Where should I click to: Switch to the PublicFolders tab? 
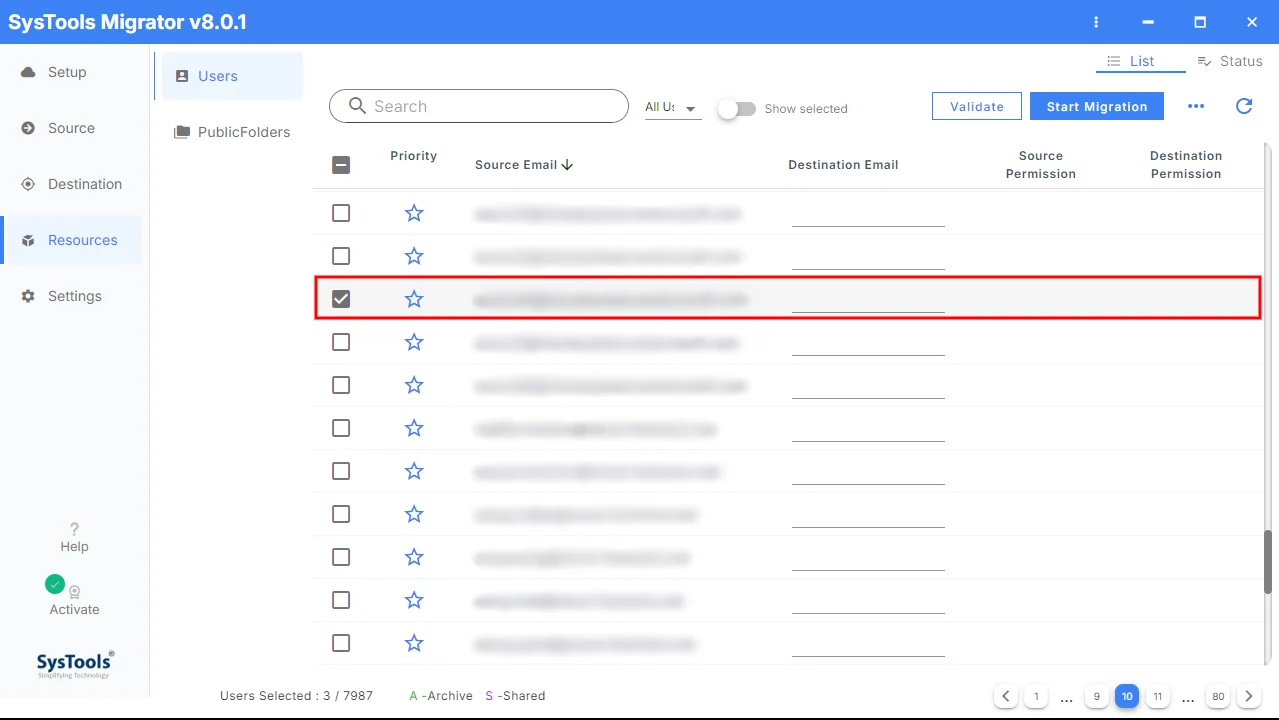tap(232, 132)
